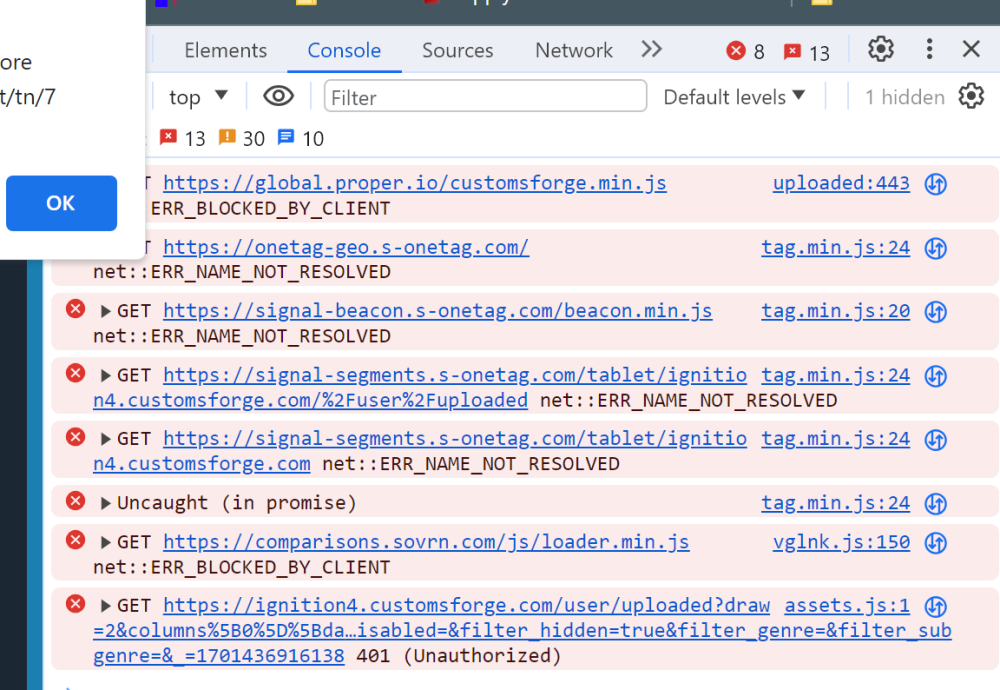Switch to the Network tab
Screen dimensions: 1000x690
573,50
